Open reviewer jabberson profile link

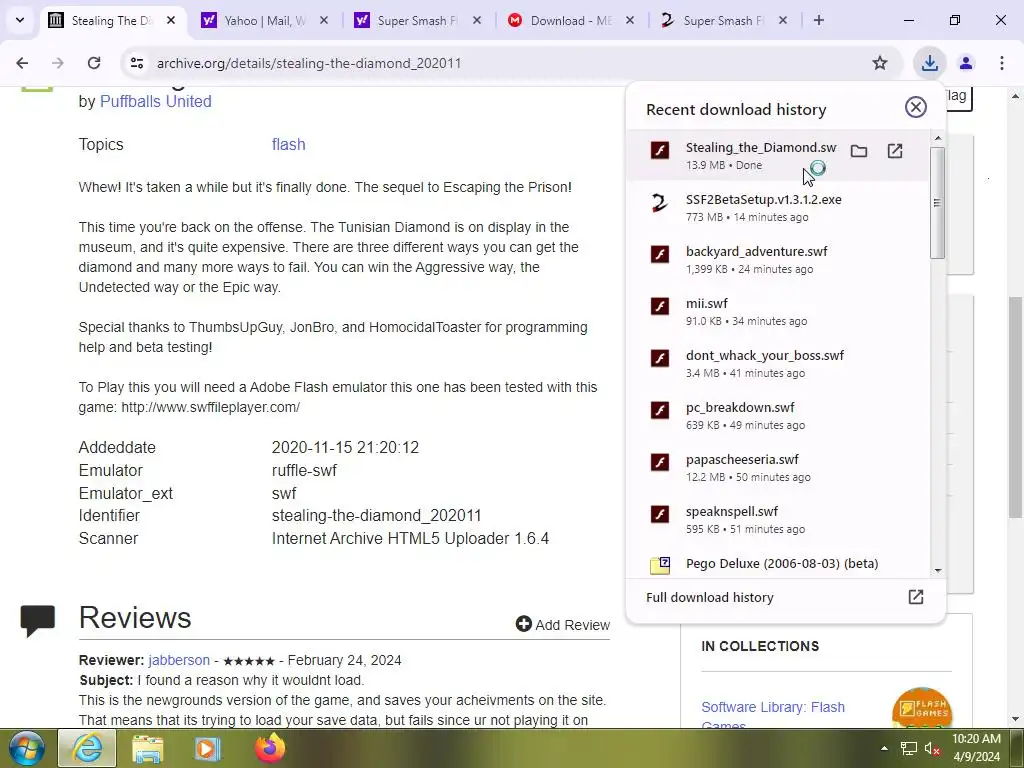click(x=179, y=660)
